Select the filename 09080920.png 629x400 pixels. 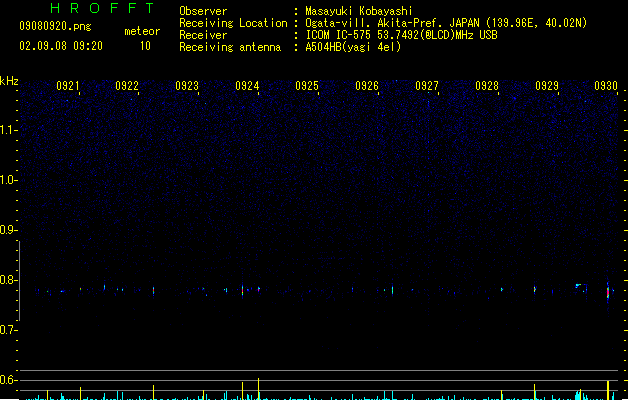[x=55, y=26]
